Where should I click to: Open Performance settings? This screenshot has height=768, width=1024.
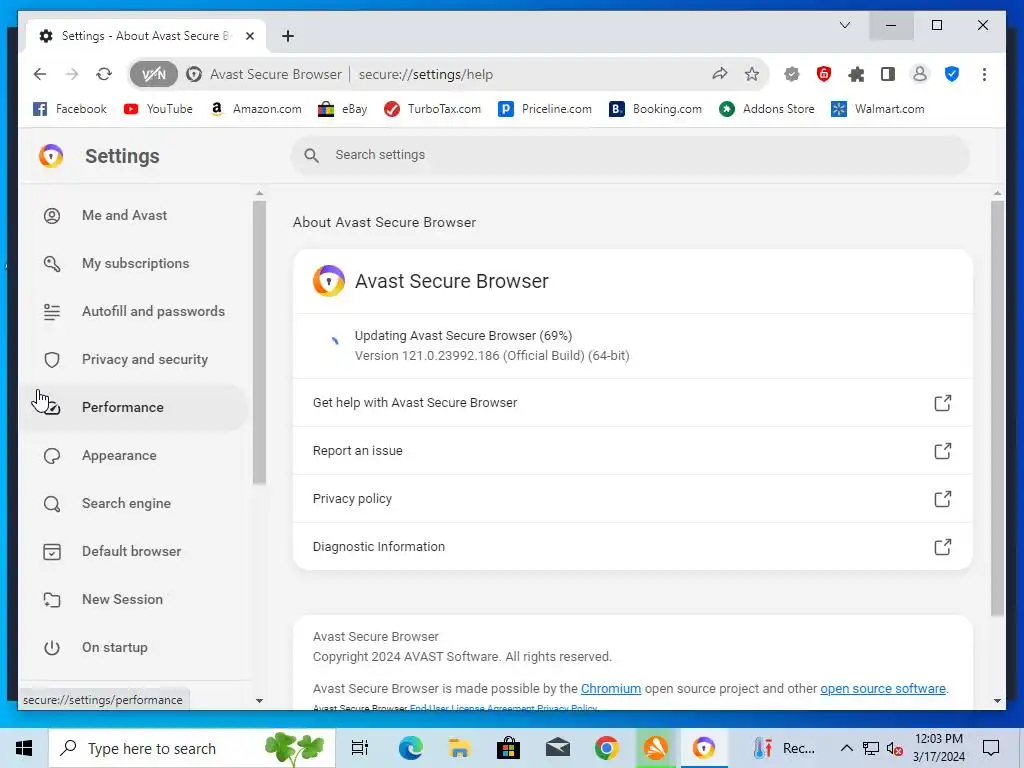134,408
